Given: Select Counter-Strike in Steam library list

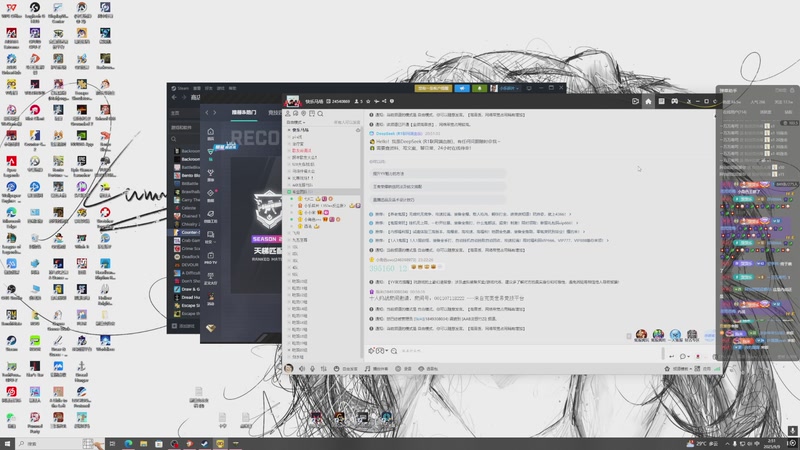Looking at the screenshot, I should 187,232.
